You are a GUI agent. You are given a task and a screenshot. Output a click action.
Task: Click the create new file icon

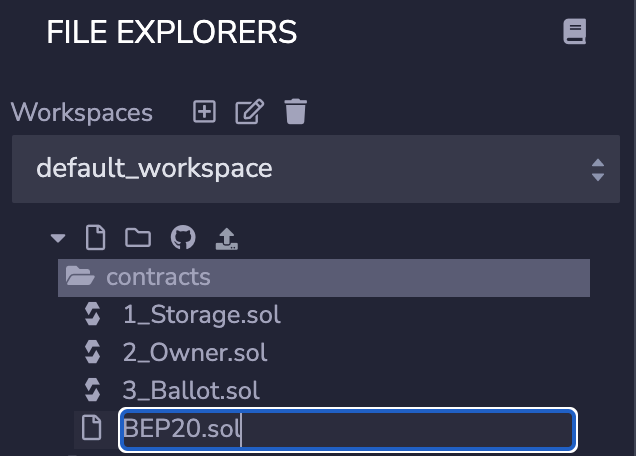tap(94, 238)
